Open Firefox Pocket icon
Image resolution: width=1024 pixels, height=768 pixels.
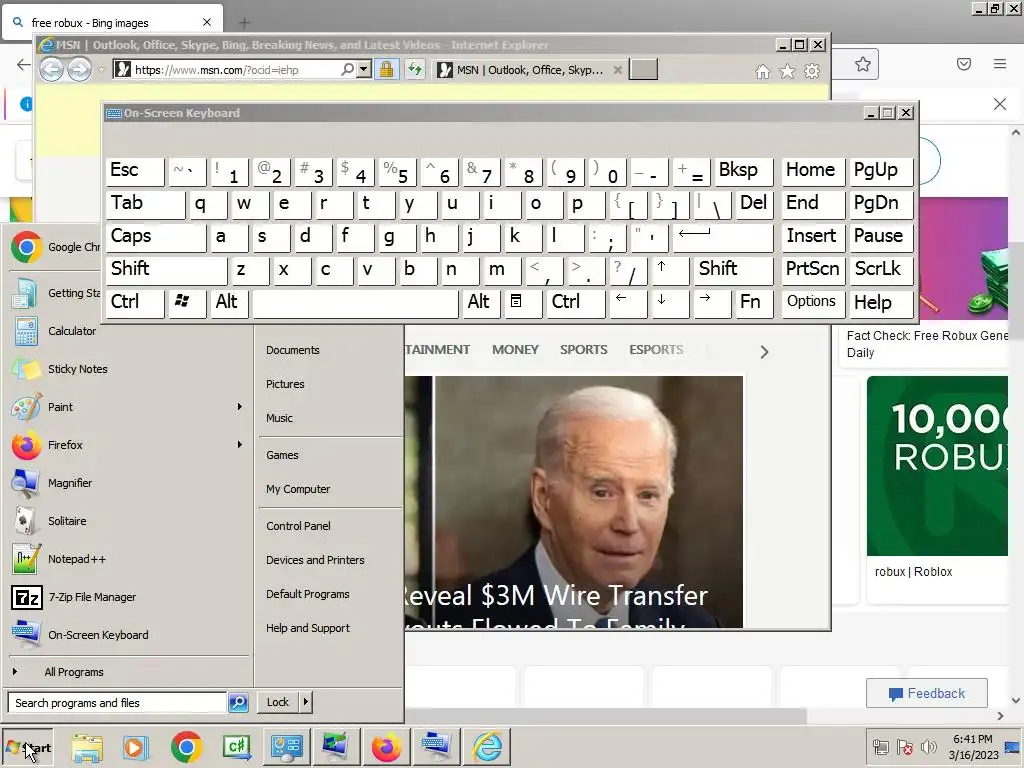pos(964,64)
